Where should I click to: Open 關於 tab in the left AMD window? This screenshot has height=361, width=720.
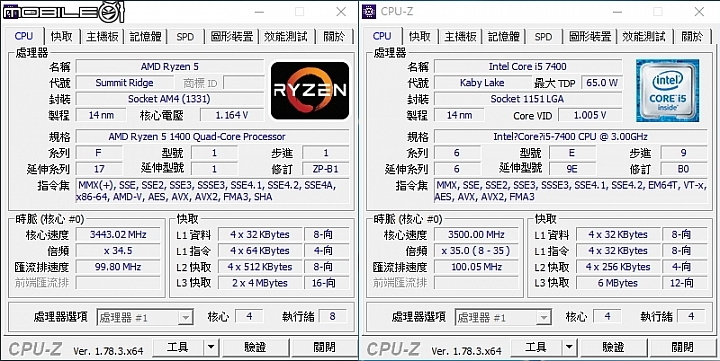point(334,36)
